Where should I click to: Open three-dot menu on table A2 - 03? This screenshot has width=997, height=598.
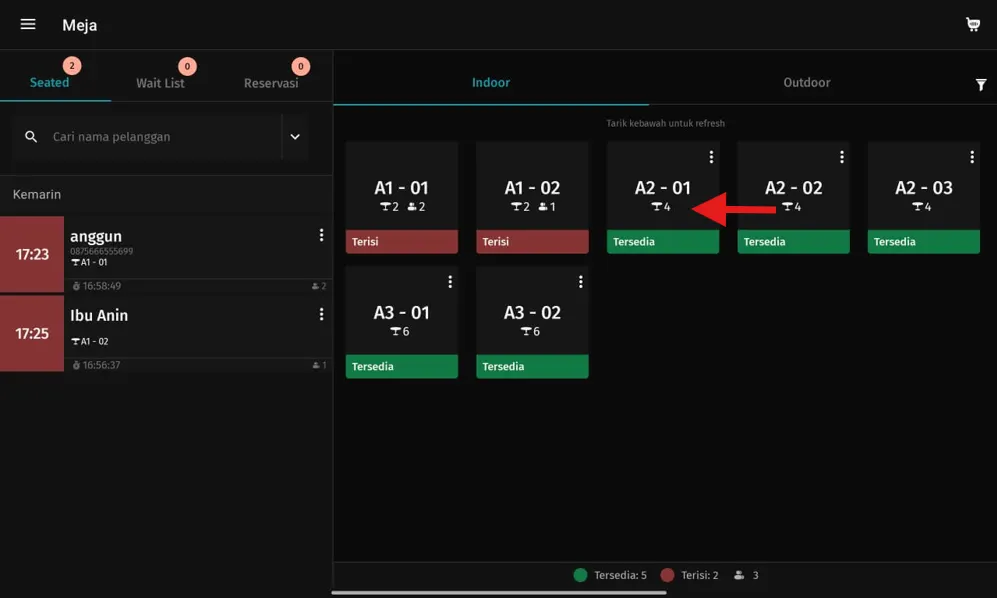tap(971, 157)
